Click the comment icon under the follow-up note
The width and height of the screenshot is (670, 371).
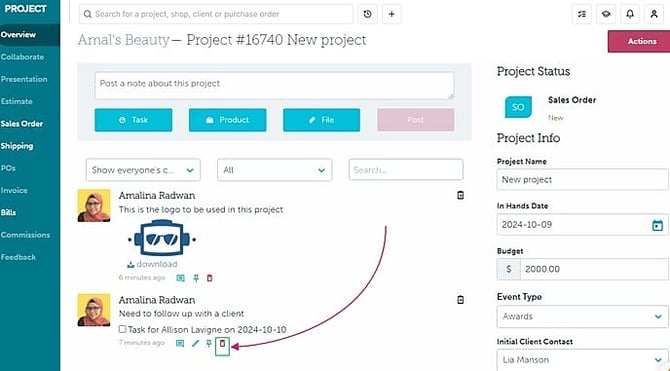point(180,344)
